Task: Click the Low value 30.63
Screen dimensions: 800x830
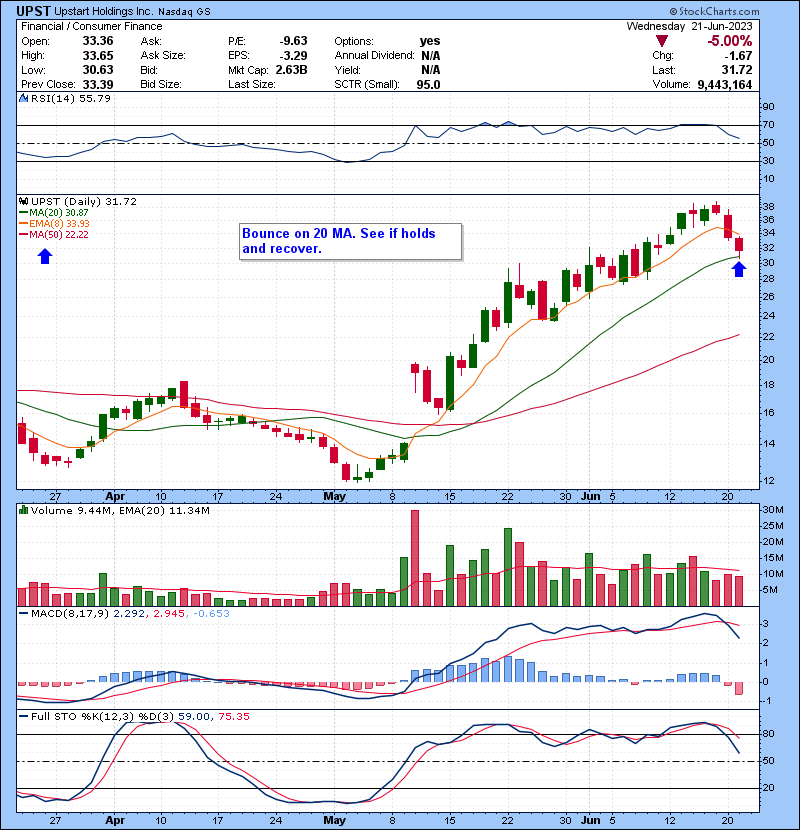Action: click(x=98, y=69)
